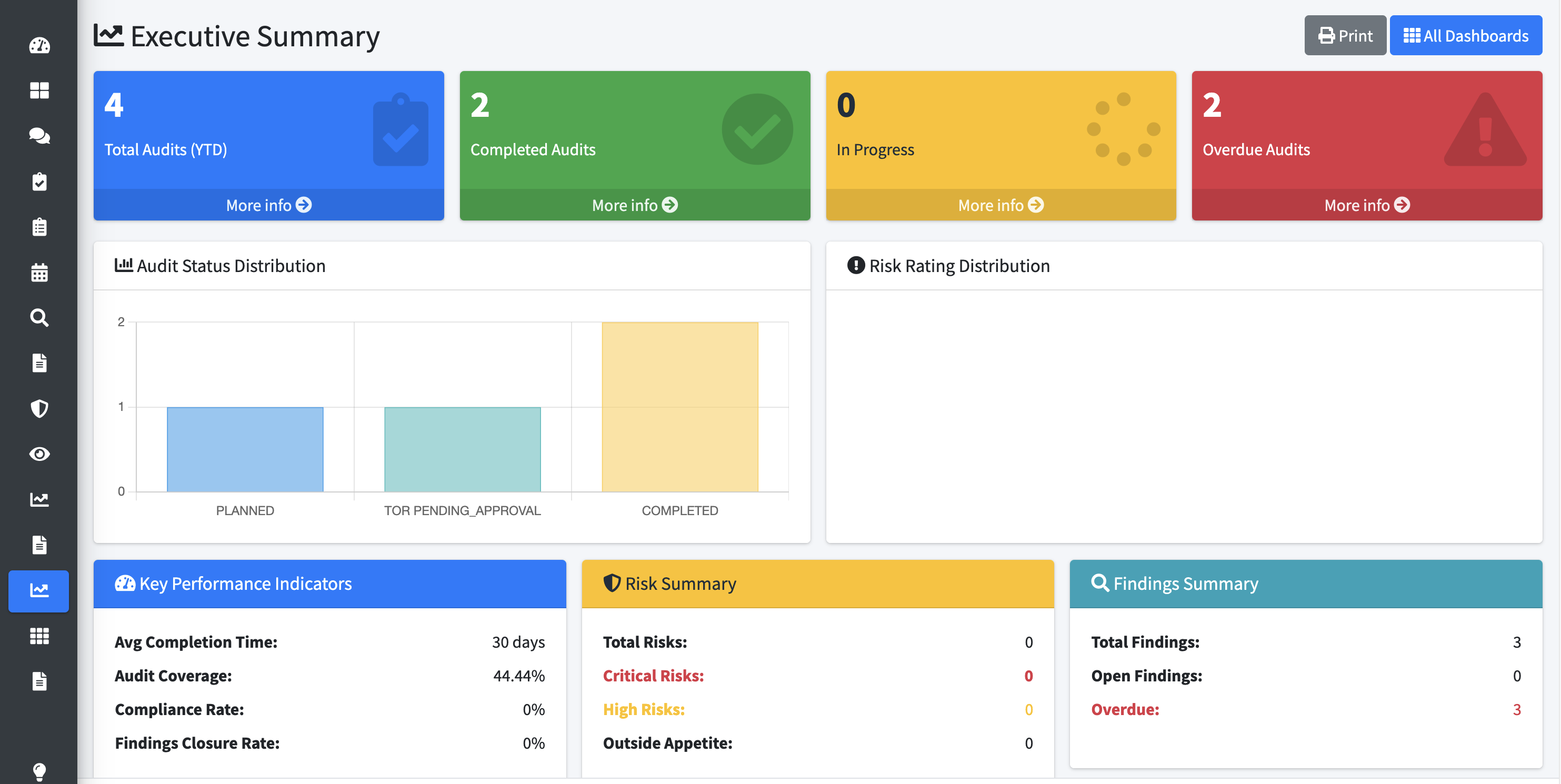Select the COMPLETED bar in Audit Status Distribution
1561x784 pixels.
679,406
